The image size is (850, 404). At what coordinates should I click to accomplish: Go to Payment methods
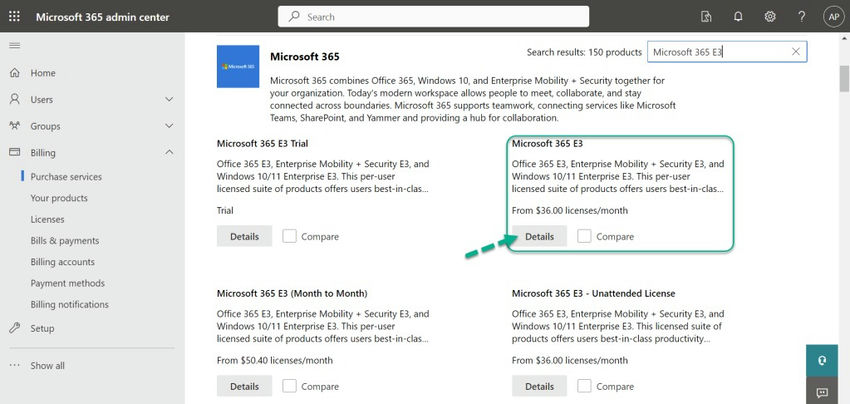[x=67, y=283]
